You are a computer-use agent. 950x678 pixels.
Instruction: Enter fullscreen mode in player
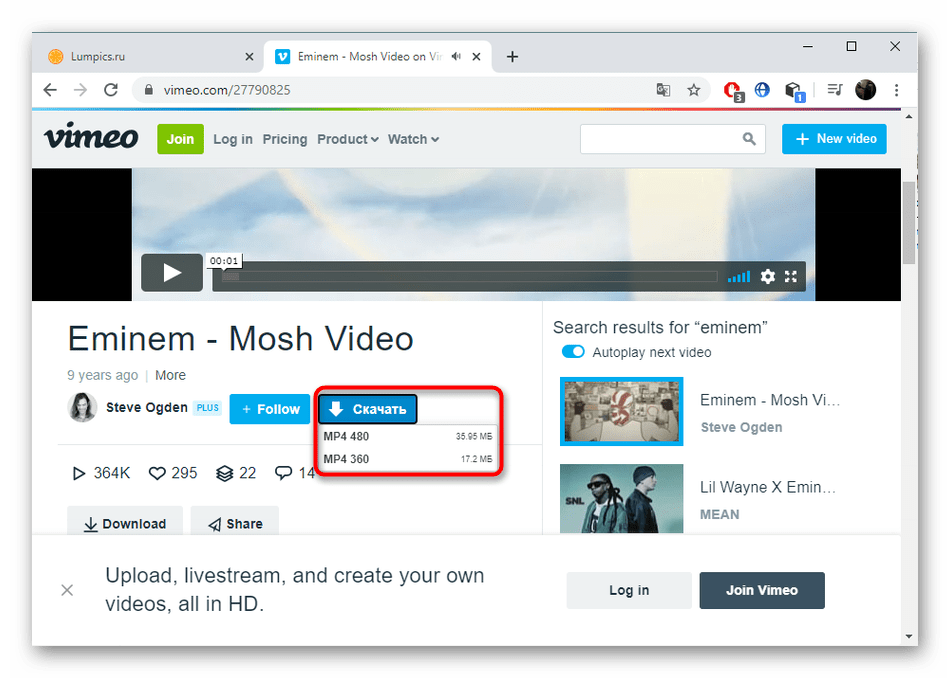coord(791,277)
